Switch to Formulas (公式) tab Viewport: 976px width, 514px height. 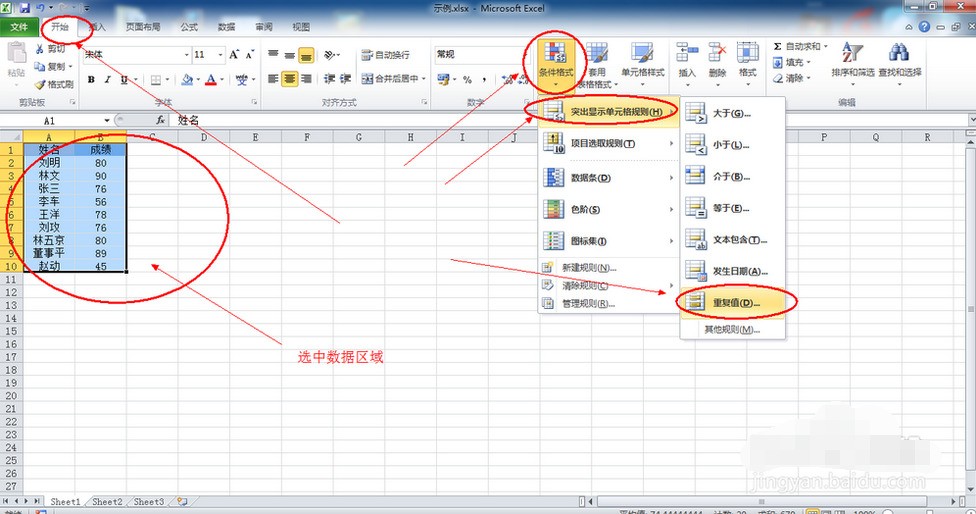[189, 27]
